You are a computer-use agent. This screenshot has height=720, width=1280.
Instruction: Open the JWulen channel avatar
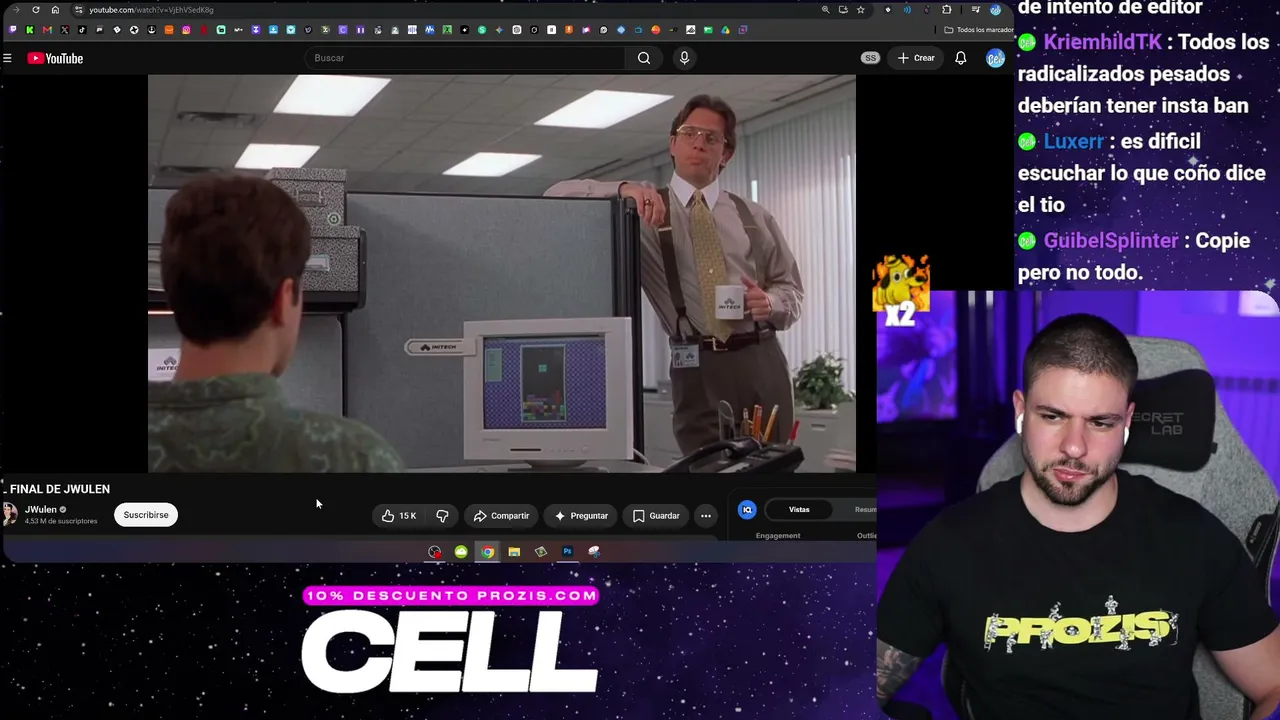pos(10,515)
